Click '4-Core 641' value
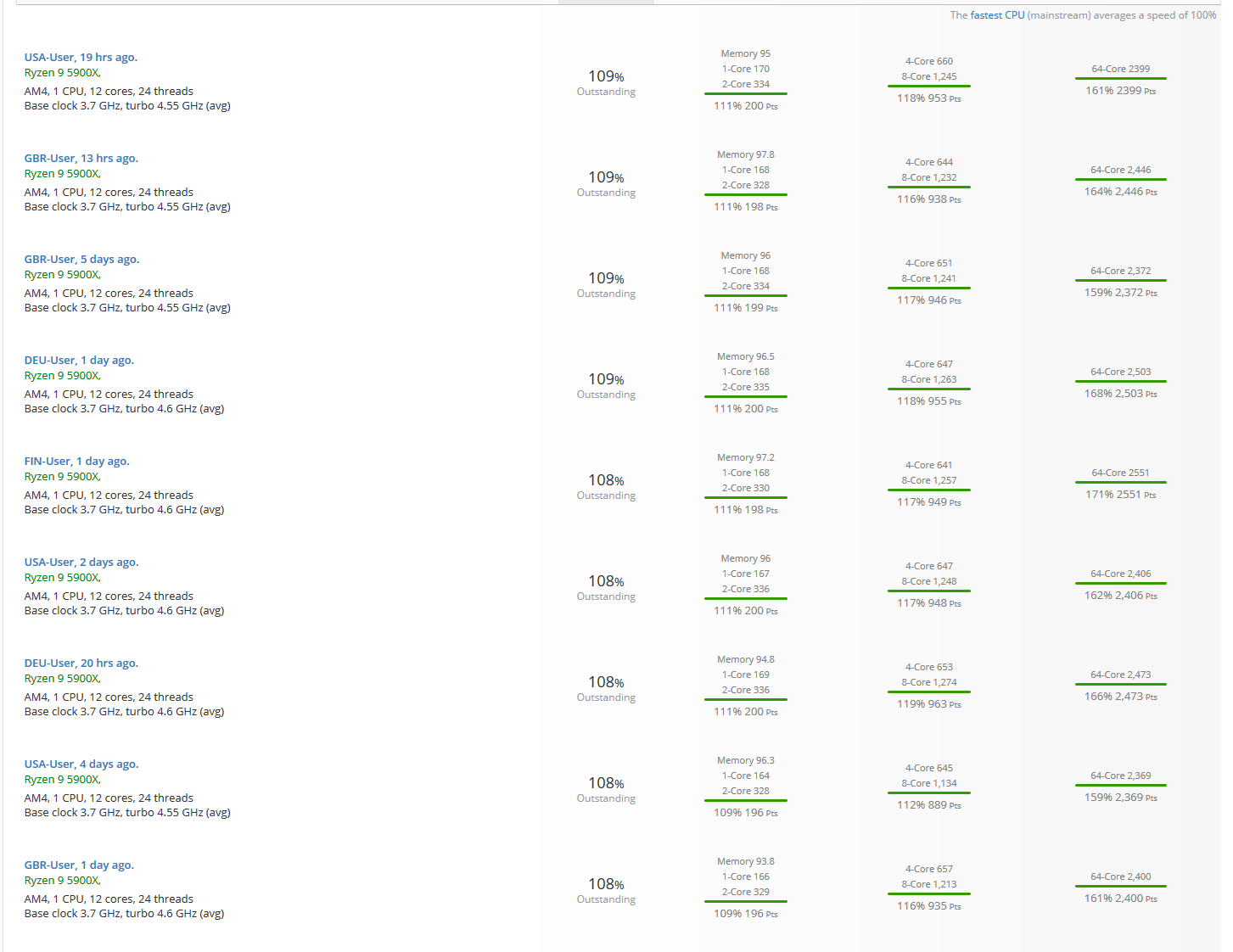The width and height of the screenshot is (1233, 952). tap(929, 465)
